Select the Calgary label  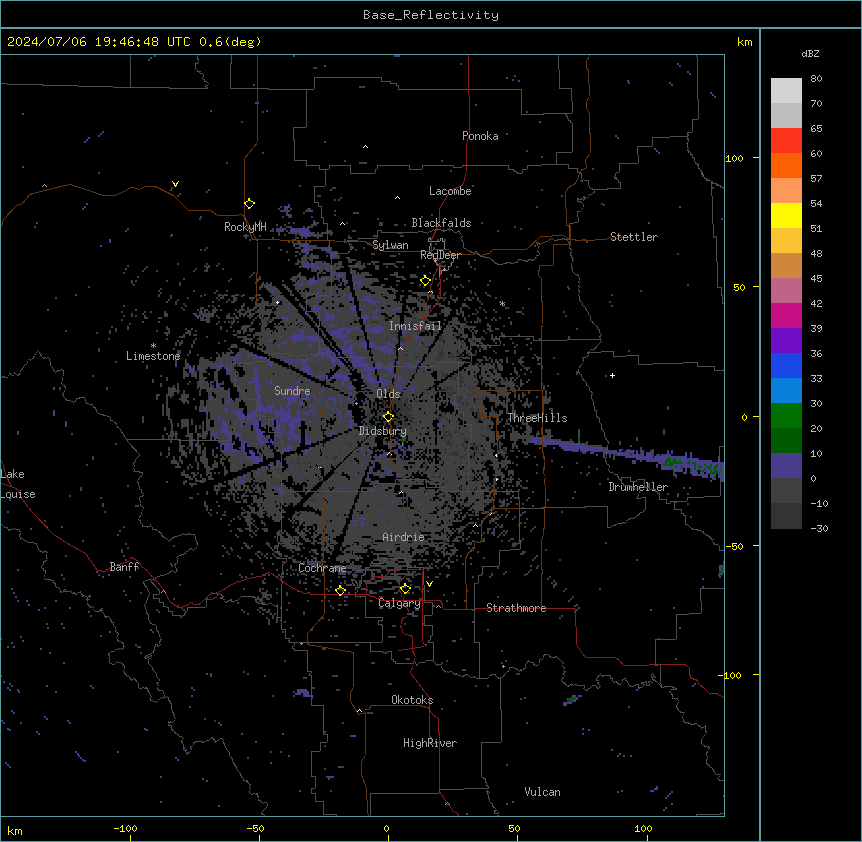399,603
